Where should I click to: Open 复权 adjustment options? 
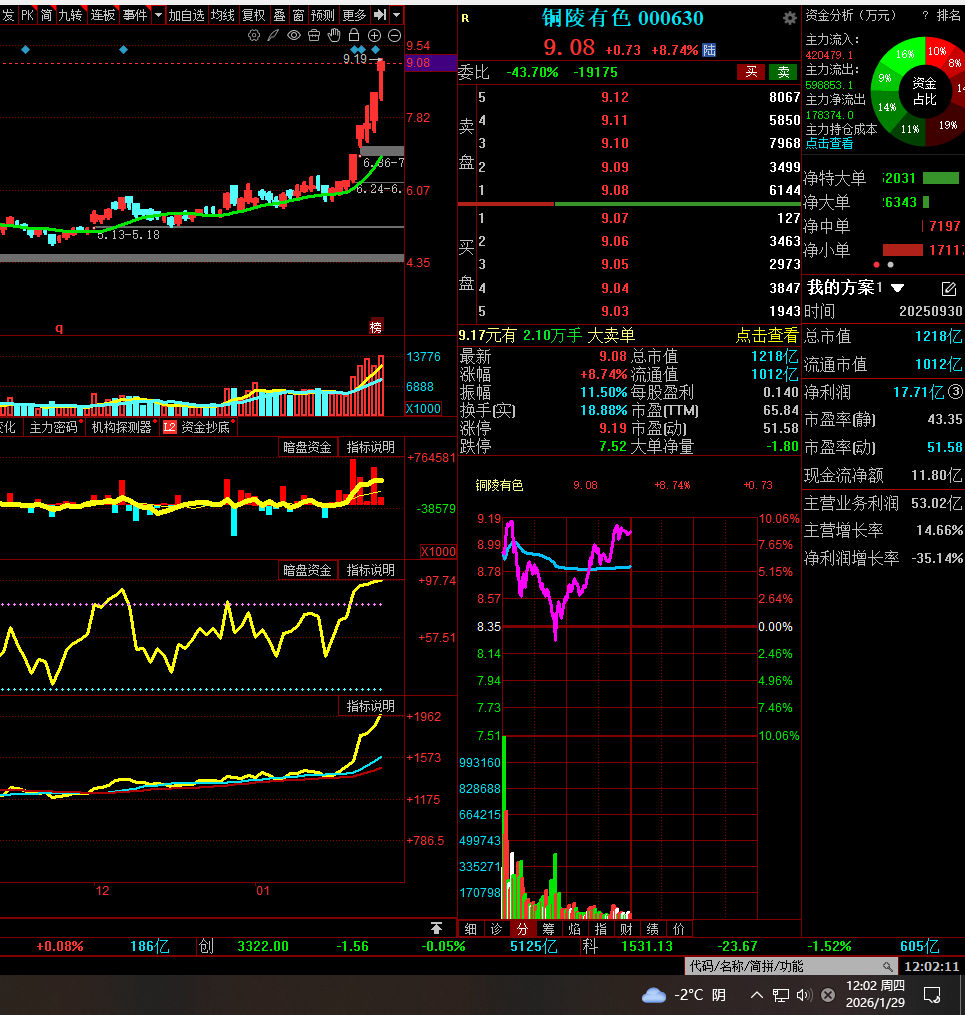point(253,15)
